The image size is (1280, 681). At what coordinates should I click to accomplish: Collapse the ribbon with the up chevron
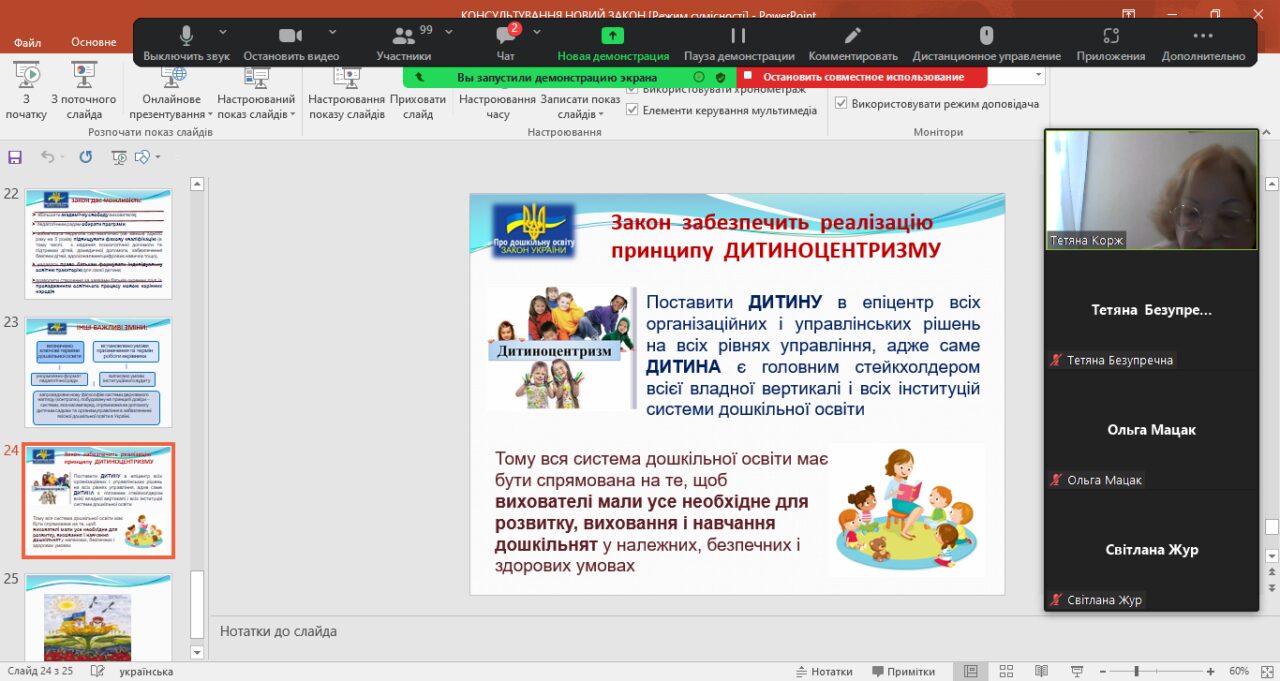pos(1268,132)
